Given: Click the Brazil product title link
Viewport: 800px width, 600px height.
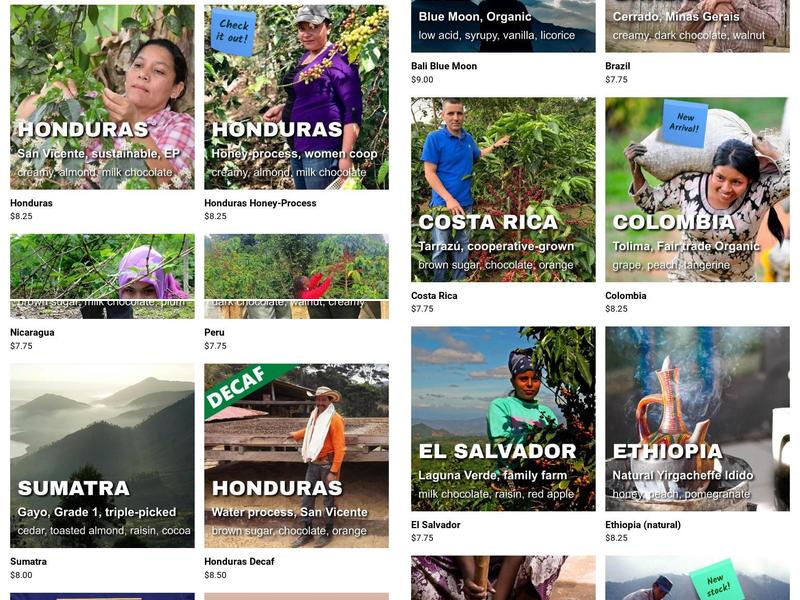Looking at the screenshot, I should [x=617, y=66].
